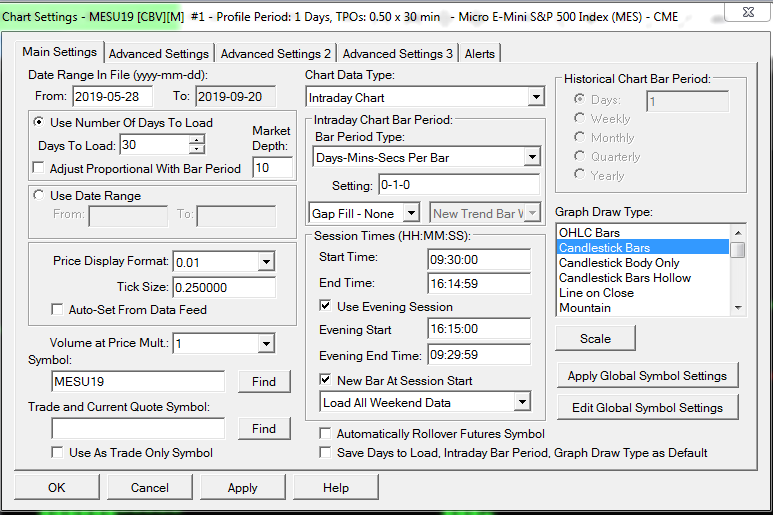The image size is (773, 515).
Task: Click the Bar Period Setting field 0-1-0
Action: pos(459,185)
